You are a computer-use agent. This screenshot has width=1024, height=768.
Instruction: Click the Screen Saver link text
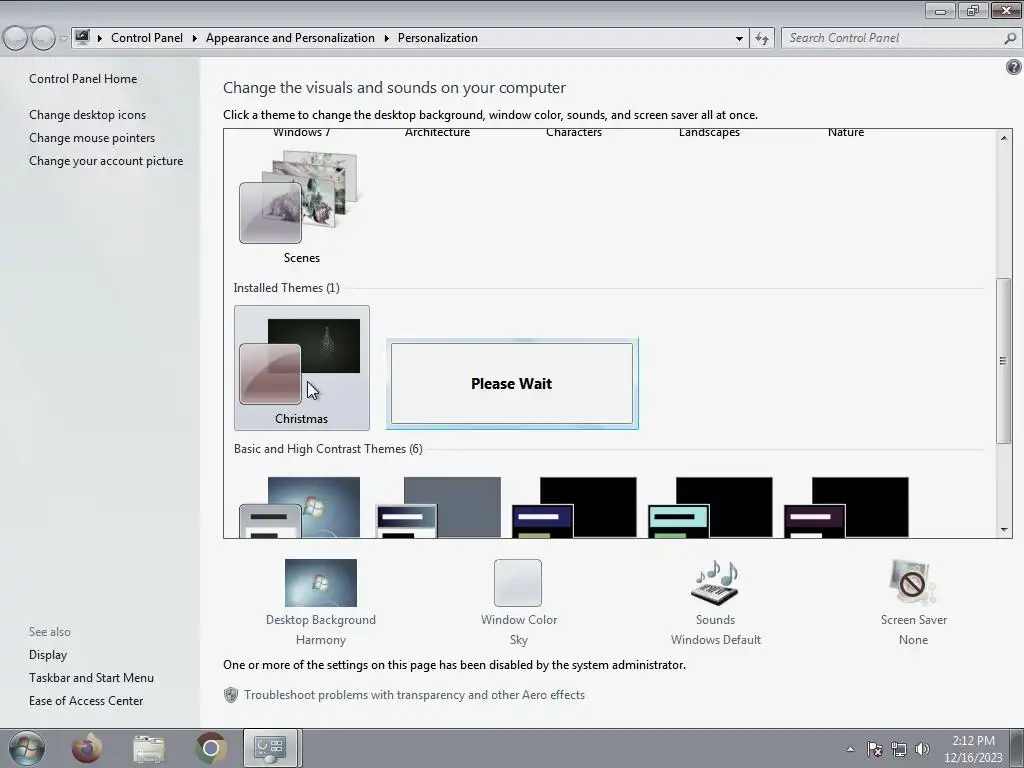(x=914, y=620)
